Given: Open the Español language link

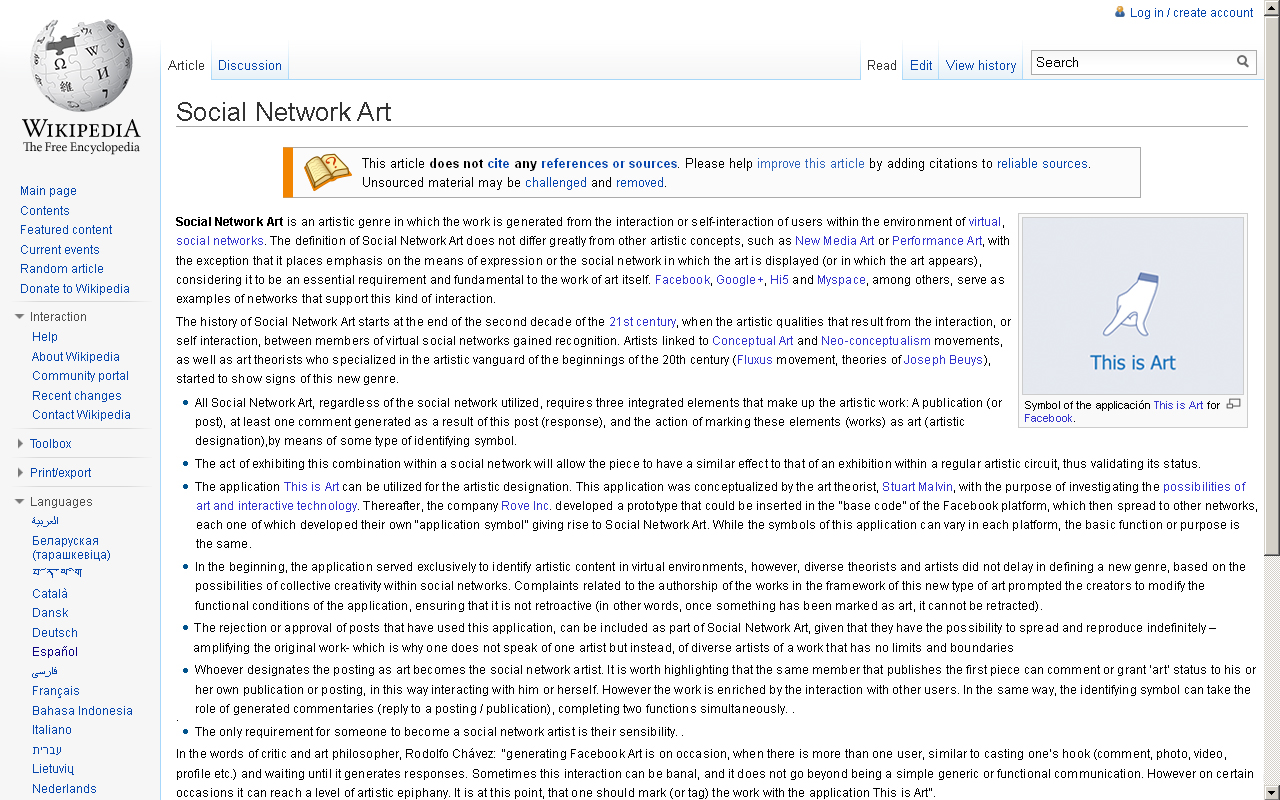Looking at the screenshot, I should [54, 651].
